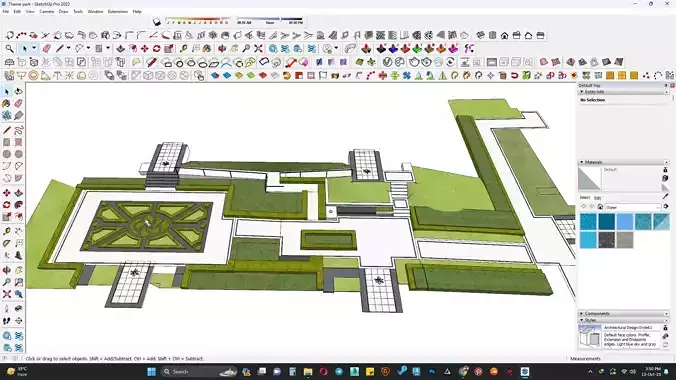This screenshot has height=380, width=676.
Task: Click the back arrow in Materials browser
Action: (x=584, y=207)
